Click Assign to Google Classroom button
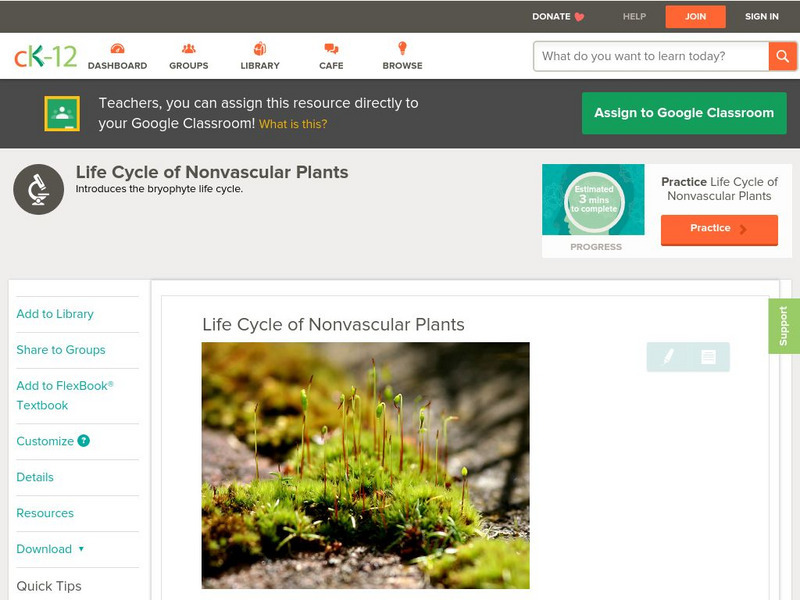This screenshot has width=800, height=600. tap(684, 113)
